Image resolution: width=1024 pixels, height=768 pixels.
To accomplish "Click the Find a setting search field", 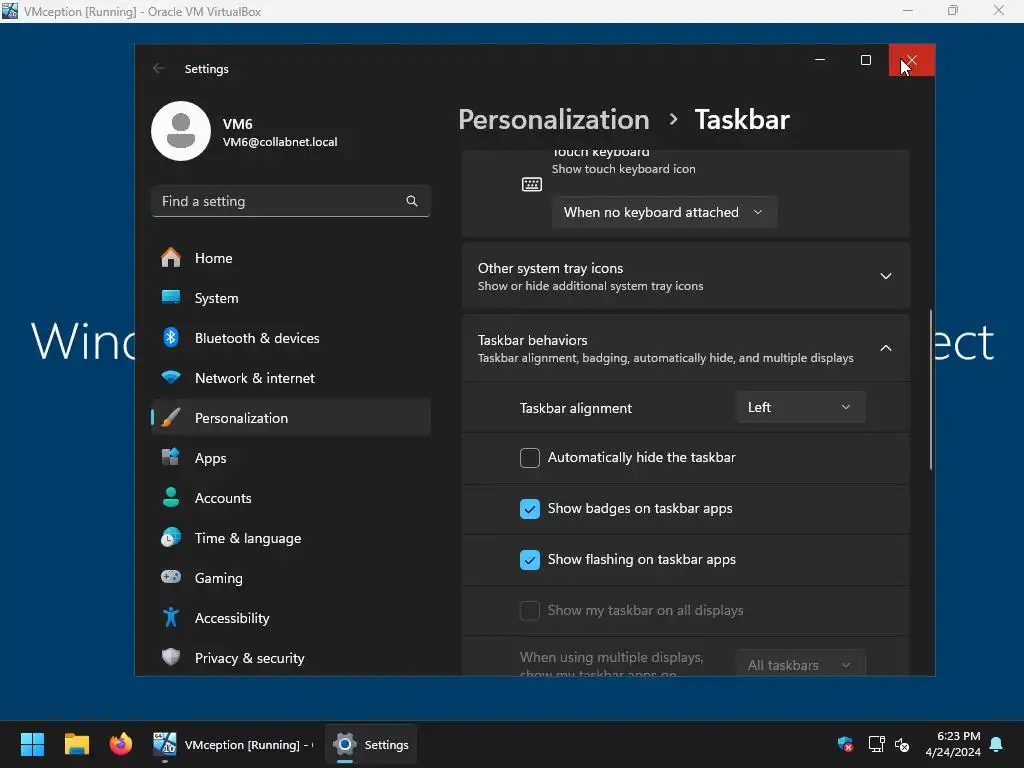I will pyautogui.click(x=291, y=201).
